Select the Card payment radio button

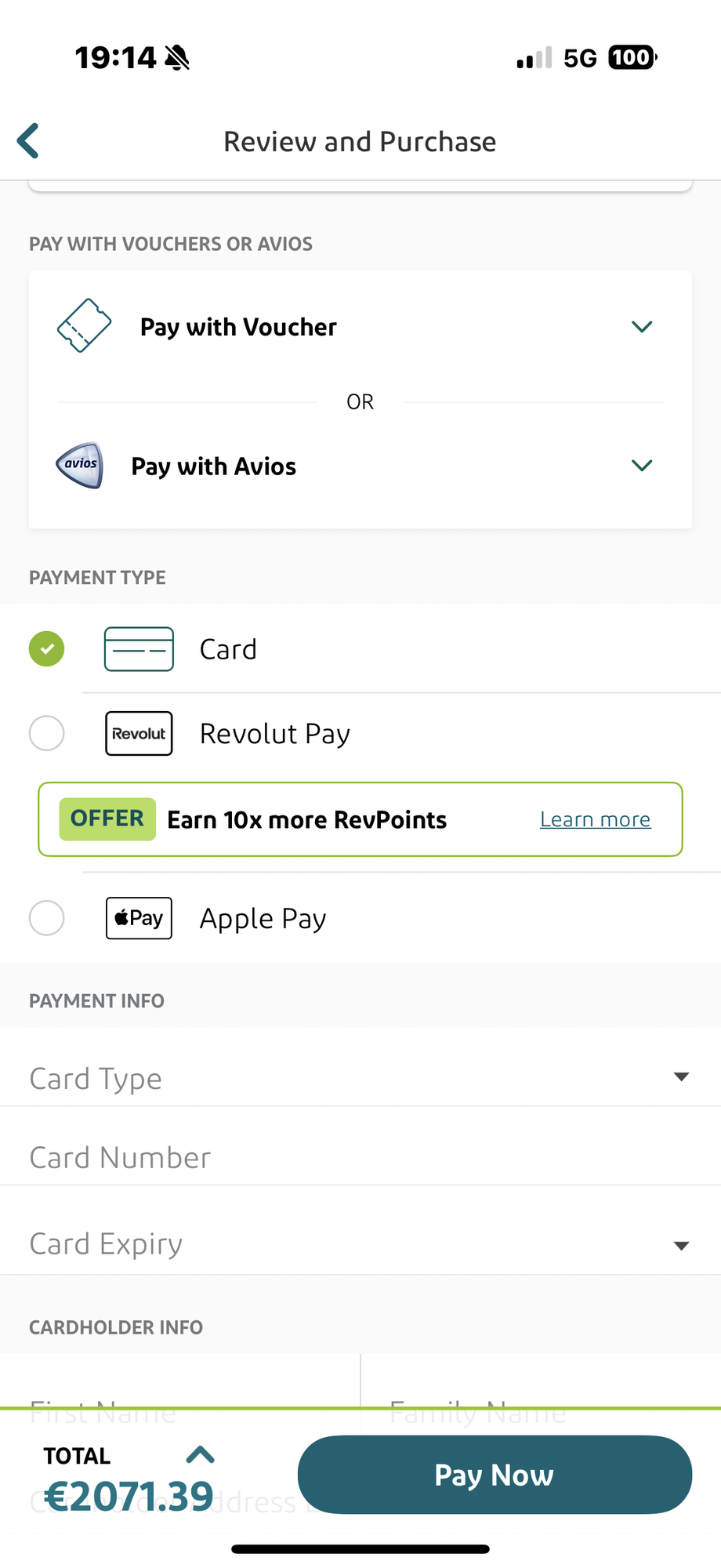[x=47, y=649]
